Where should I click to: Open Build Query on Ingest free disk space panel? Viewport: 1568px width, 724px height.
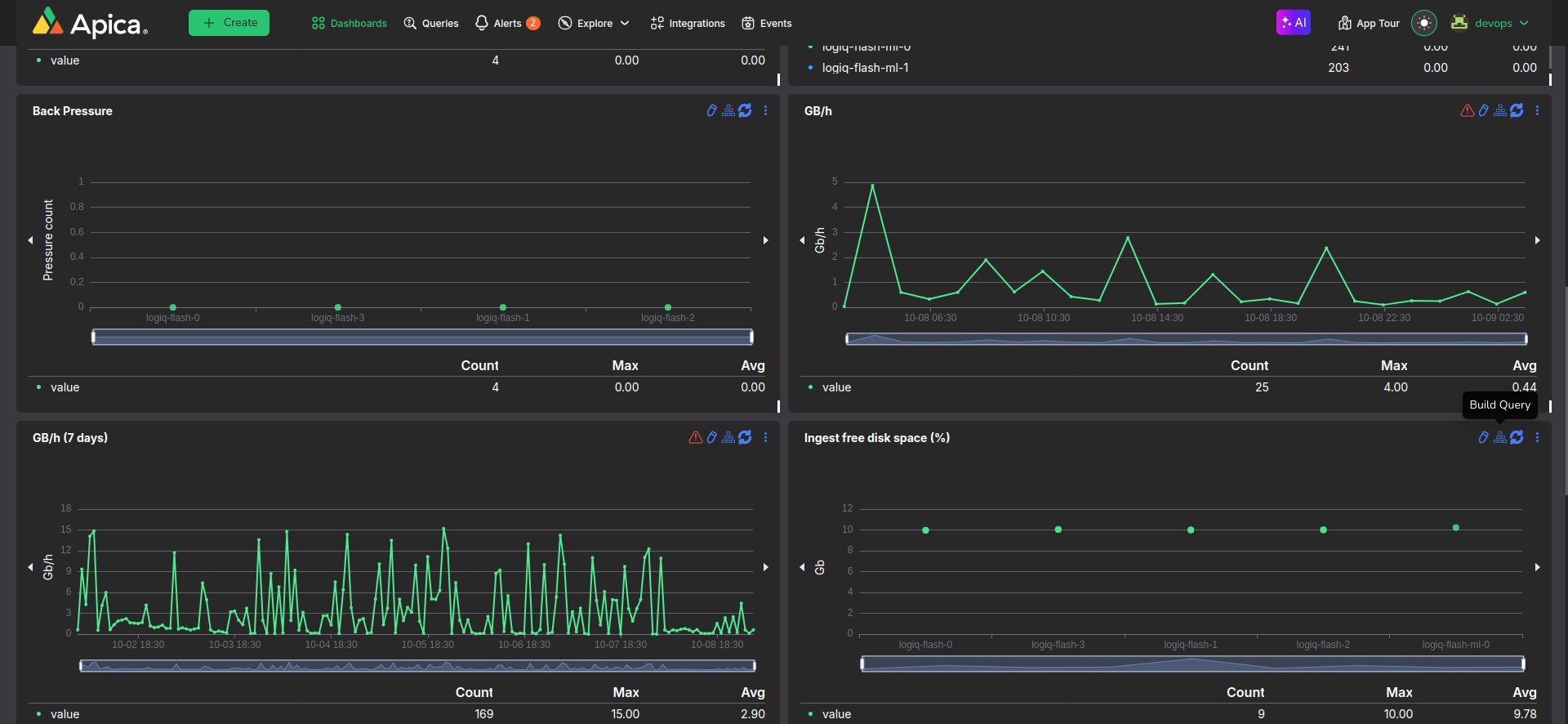point(1500,438)
